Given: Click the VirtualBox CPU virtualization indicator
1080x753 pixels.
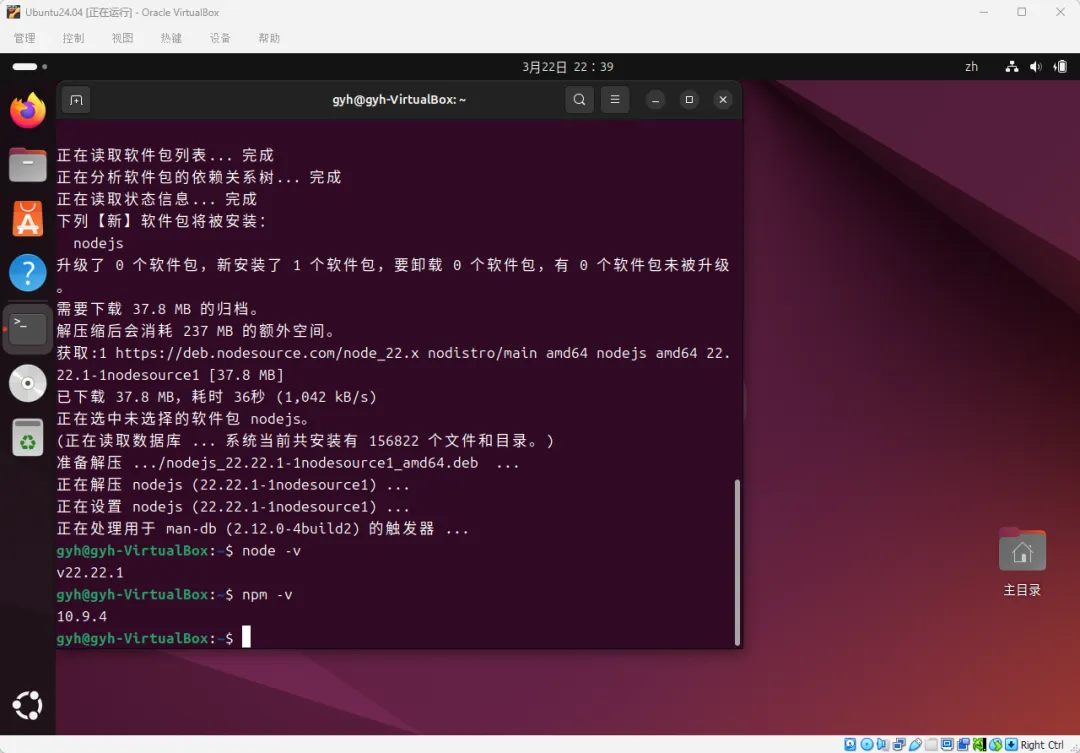Looking at the screenshot, I should coord(979,744).
